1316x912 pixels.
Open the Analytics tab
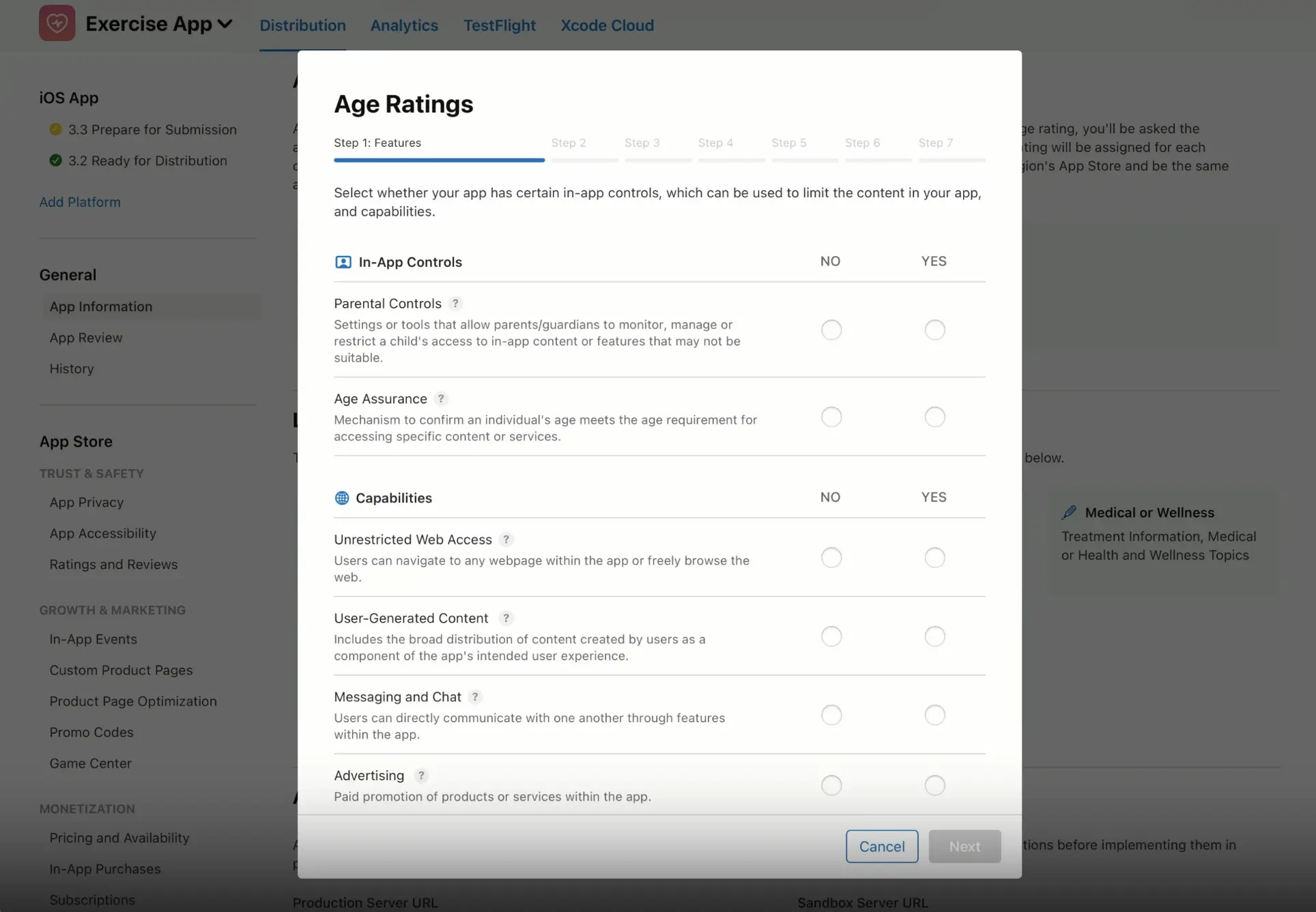pos(404,25)
